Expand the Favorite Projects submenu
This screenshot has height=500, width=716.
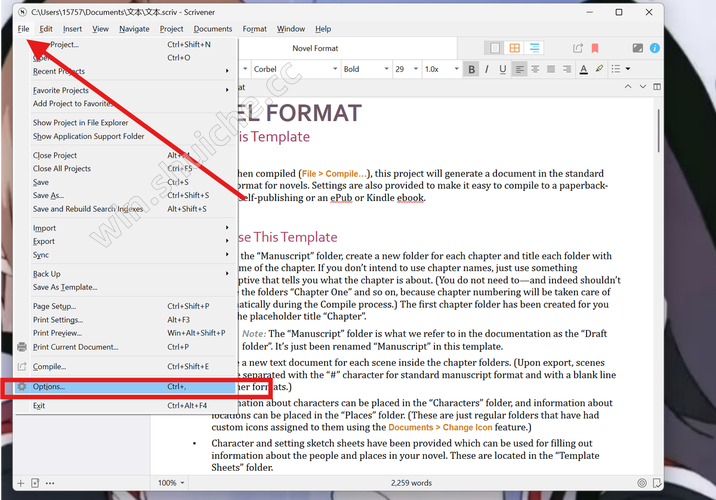[x=125, y=90]
